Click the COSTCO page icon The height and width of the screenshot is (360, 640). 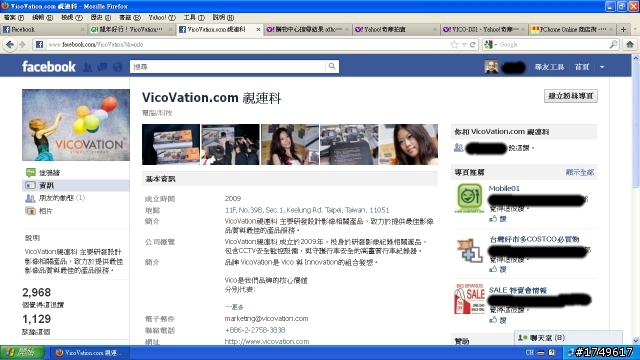tap(469, 249)
